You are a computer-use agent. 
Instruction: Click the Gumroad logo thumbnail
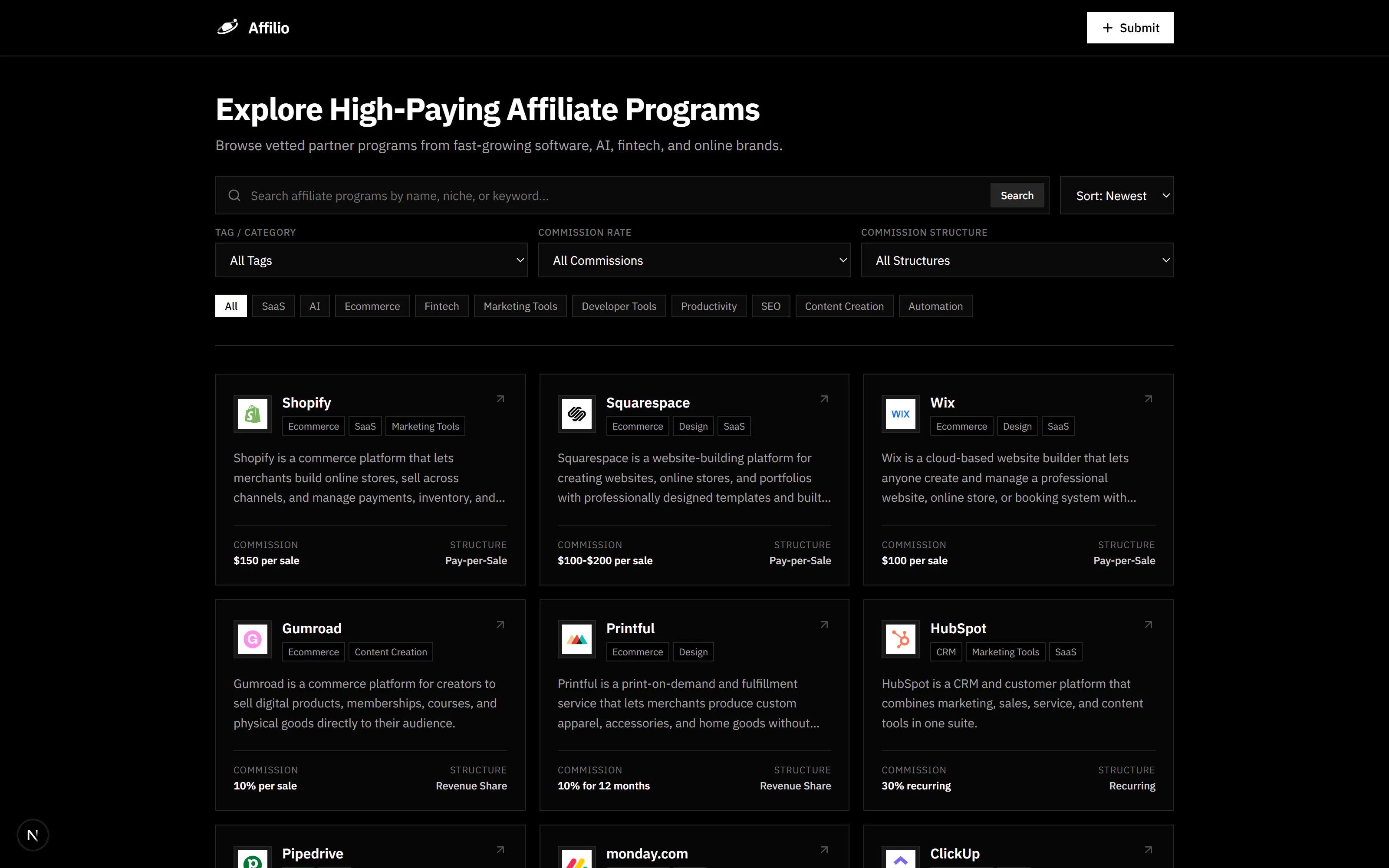(x=253, y=640)
